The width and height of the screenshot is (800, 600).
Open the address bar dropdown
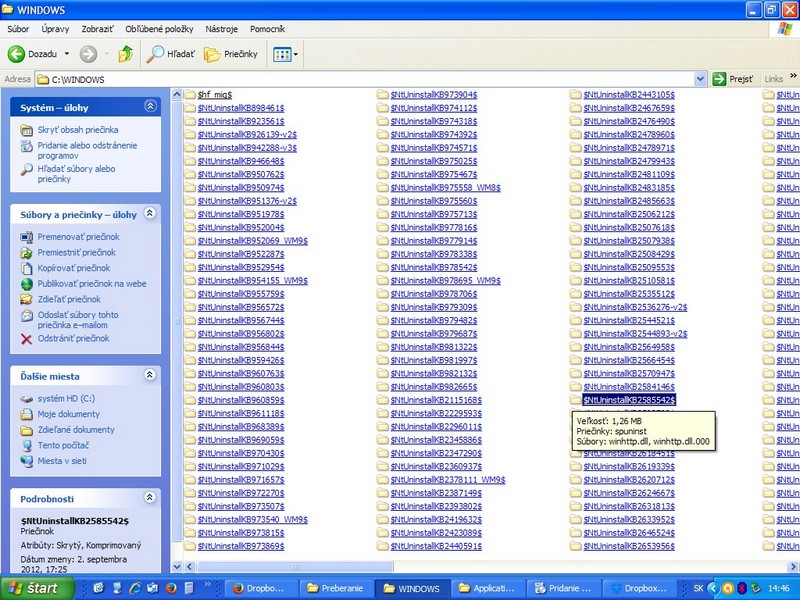click(x=700, y=78)
